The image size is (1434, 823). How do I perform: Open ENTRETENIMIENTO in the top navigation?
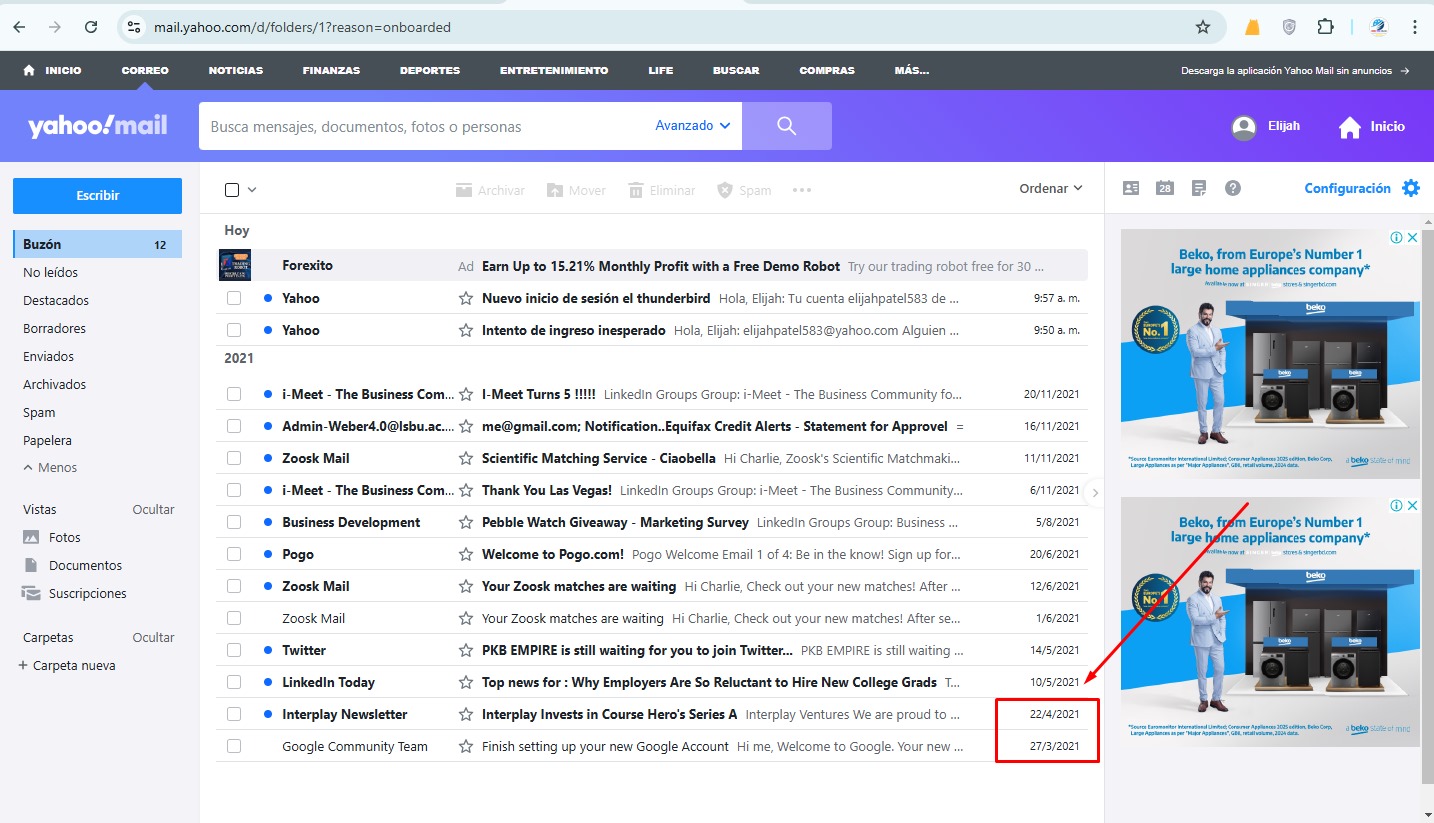(554, 71)
